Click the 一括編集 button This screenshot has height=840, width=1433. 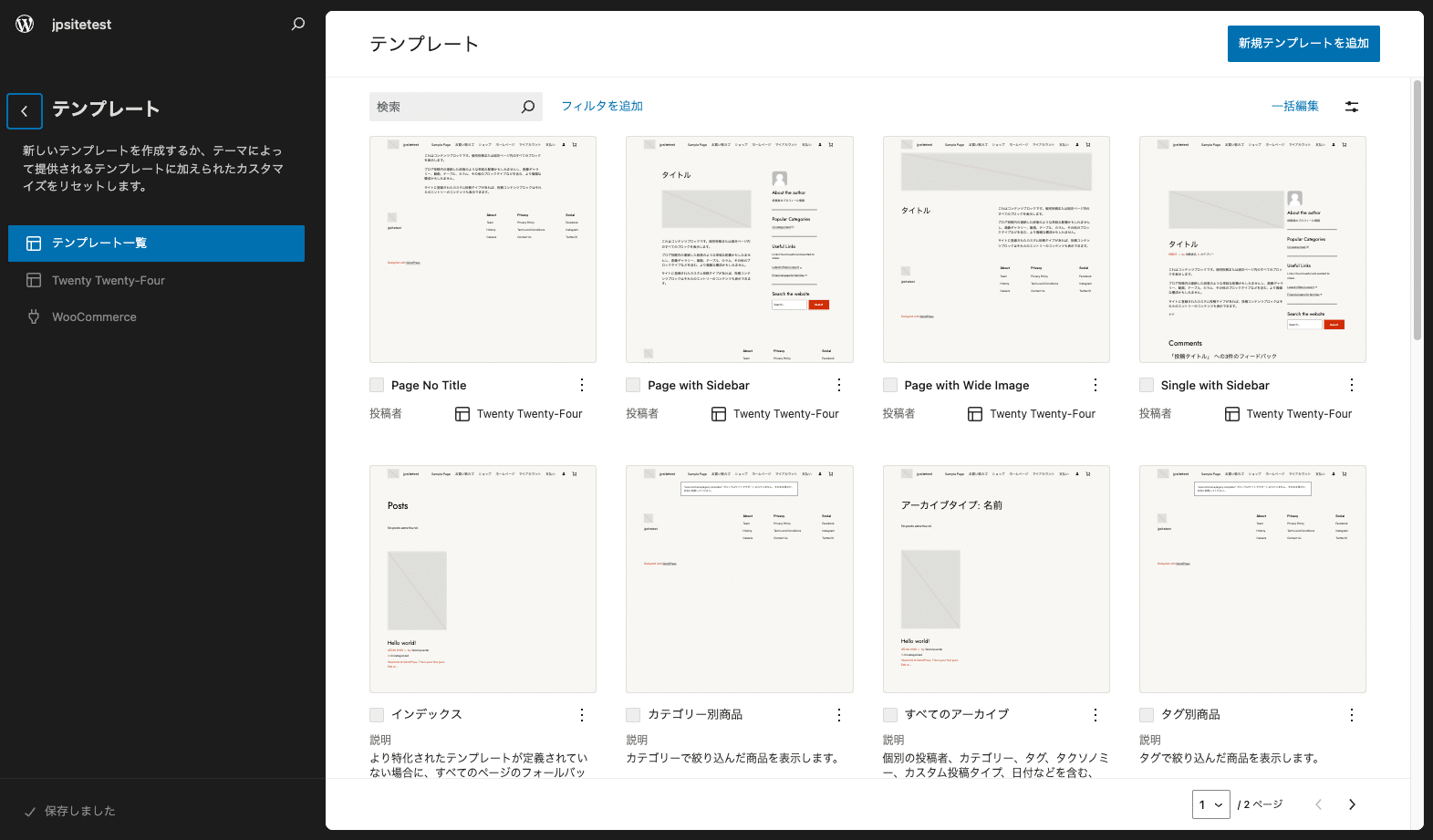click(x=1295, y=107)
